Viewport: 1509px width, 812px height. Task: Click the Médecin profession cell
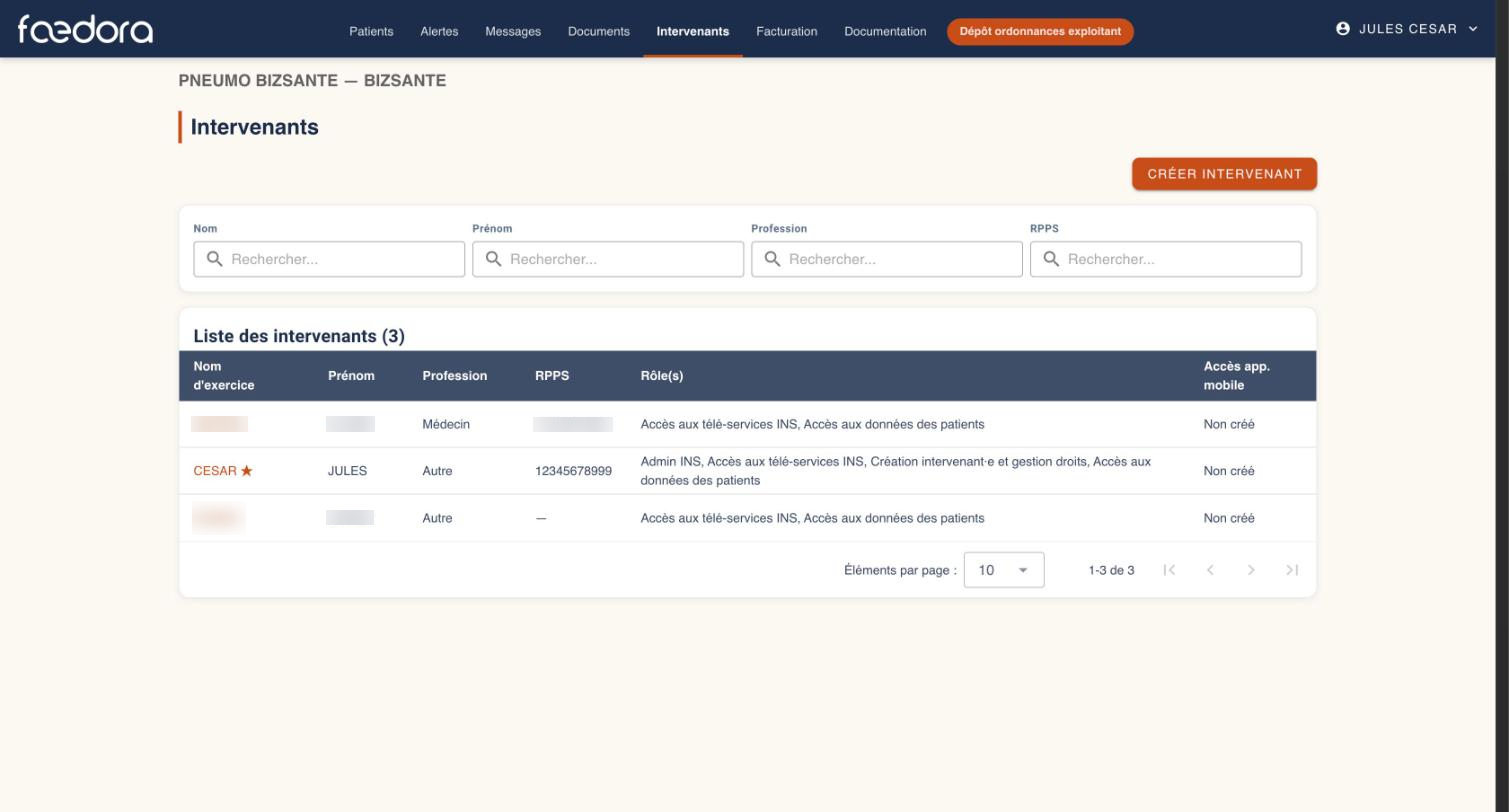(446, 425)
